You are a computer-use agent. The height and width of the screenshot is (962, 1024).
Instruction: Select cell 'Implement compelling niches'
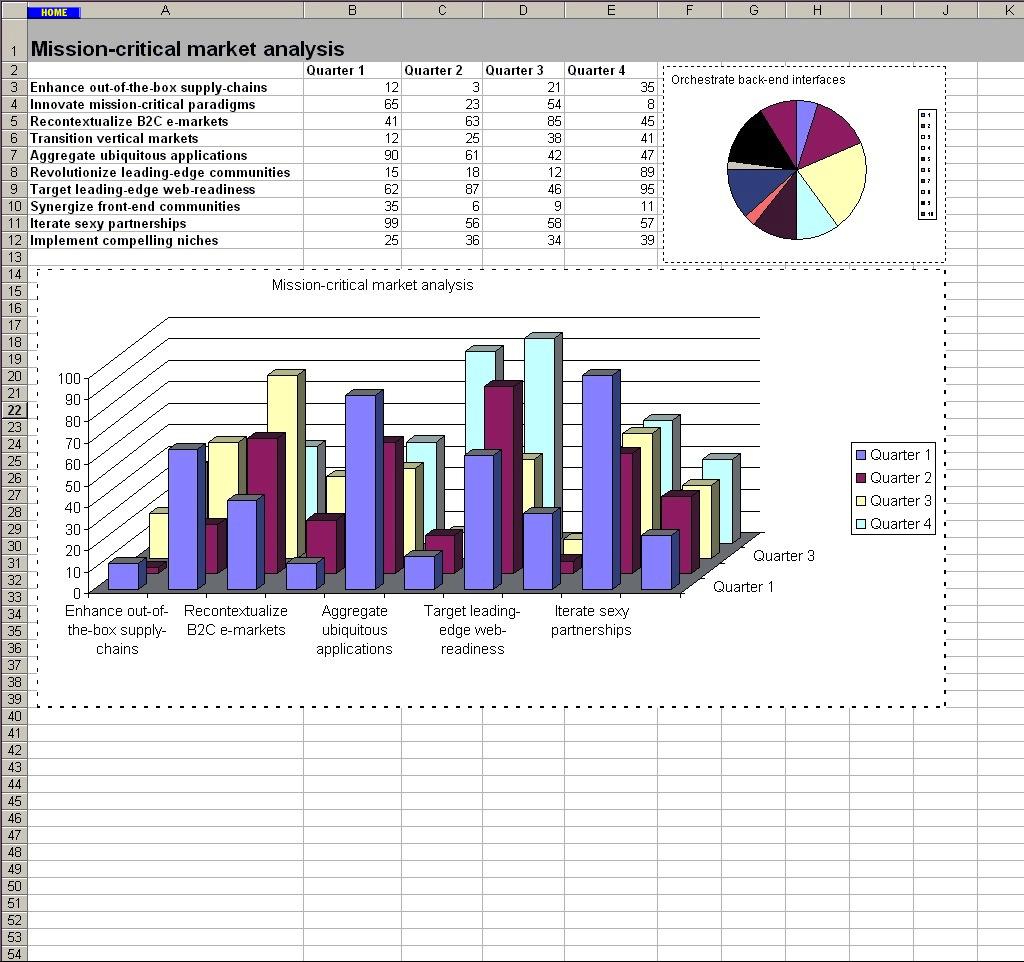pos(165,240)
